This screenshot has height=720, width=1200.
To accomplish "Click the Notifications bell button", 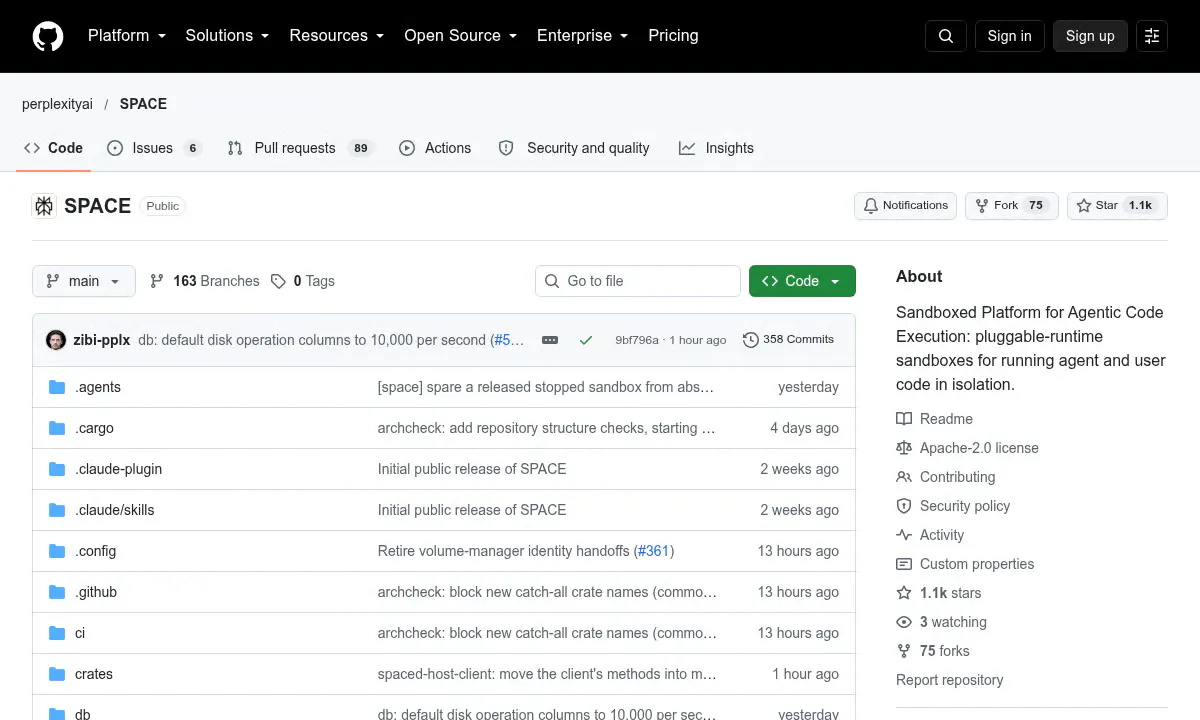I will pos(905,206).
